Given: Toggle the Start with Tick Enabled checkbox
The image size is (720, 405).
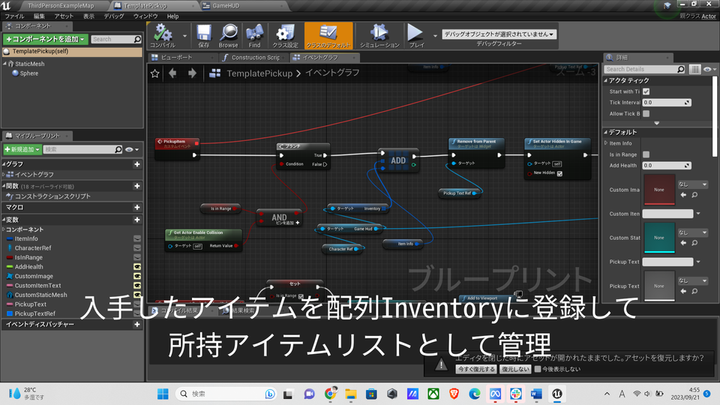Looking at the screenshot, I should [x=646, y=91].
